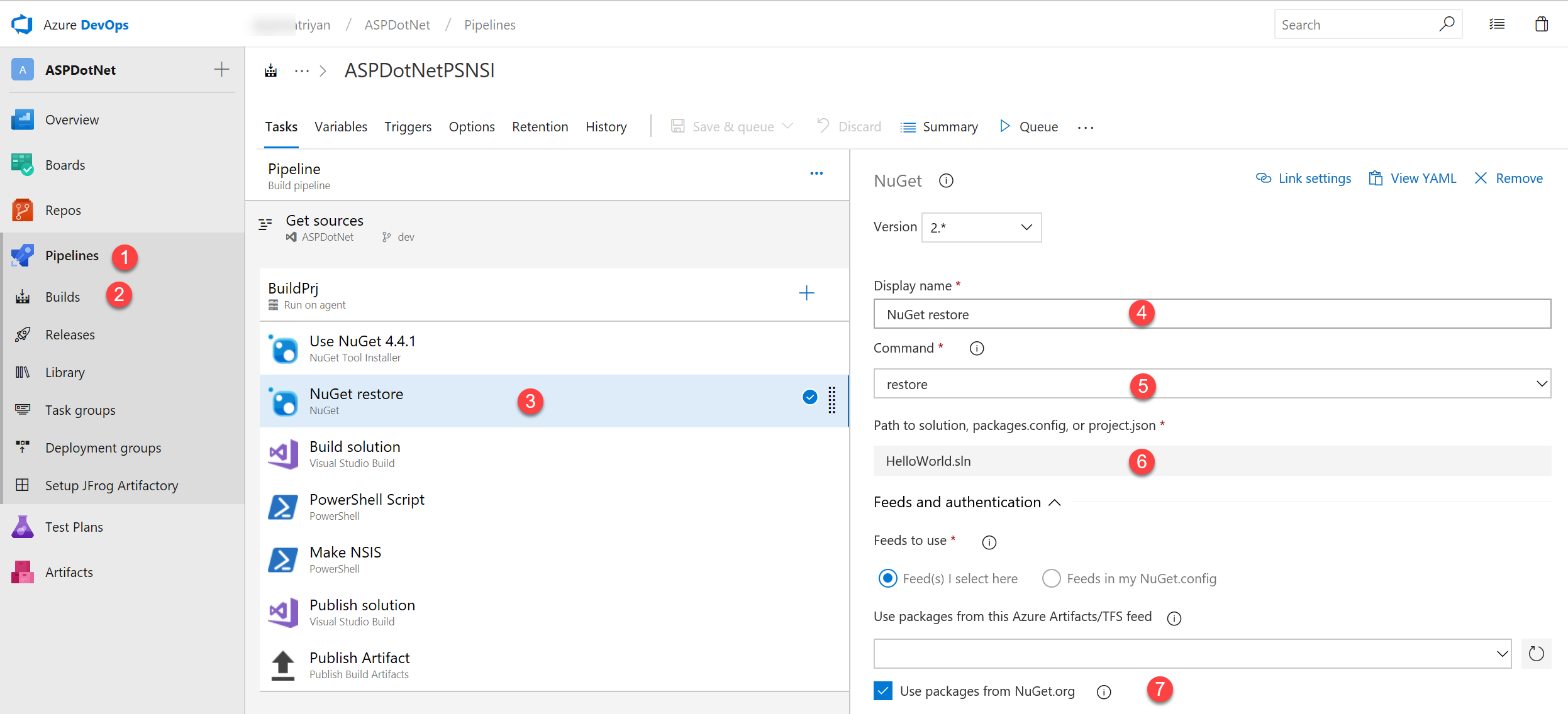Open the Repos sidebar icon
This screenshot has width=1568, height=714.
click(x=23, y=210)
